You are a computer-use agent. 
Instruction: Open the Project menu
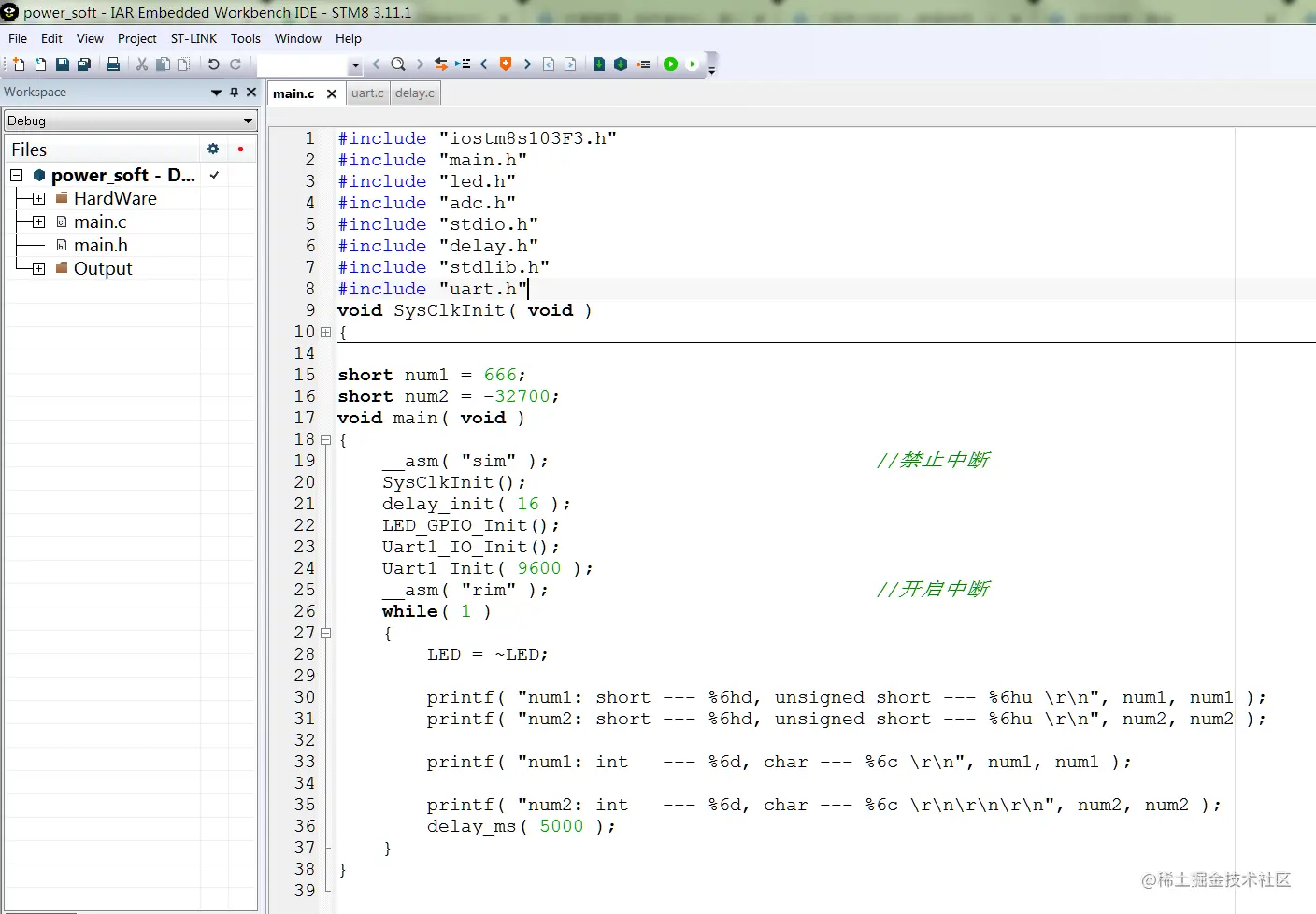click(x=137, y=38)
